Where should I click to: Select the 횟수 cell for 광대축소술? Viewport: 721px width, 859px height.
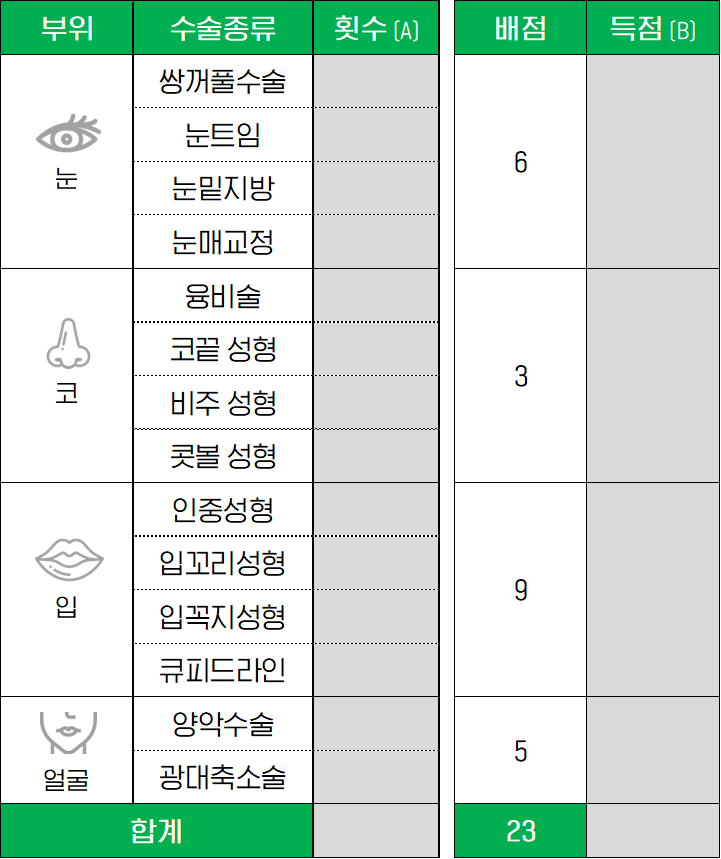376,777
